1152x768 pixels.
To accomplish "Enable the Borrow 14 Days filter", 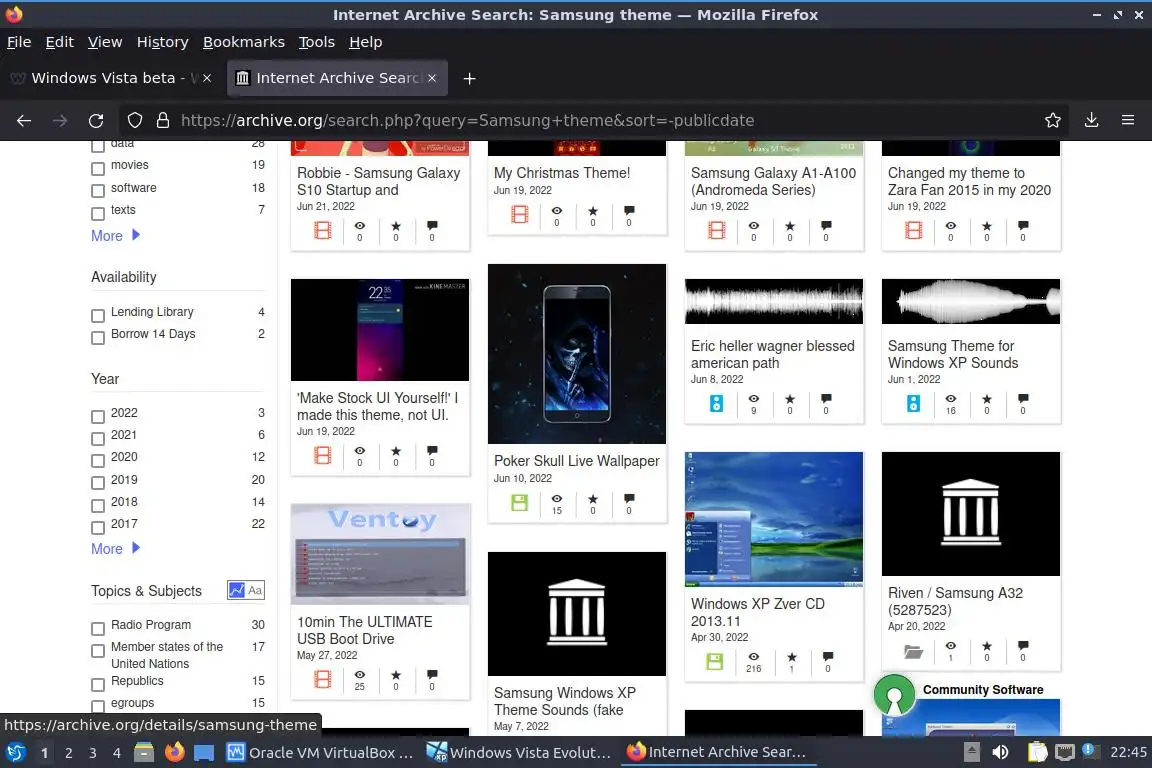I will point(98,338).
